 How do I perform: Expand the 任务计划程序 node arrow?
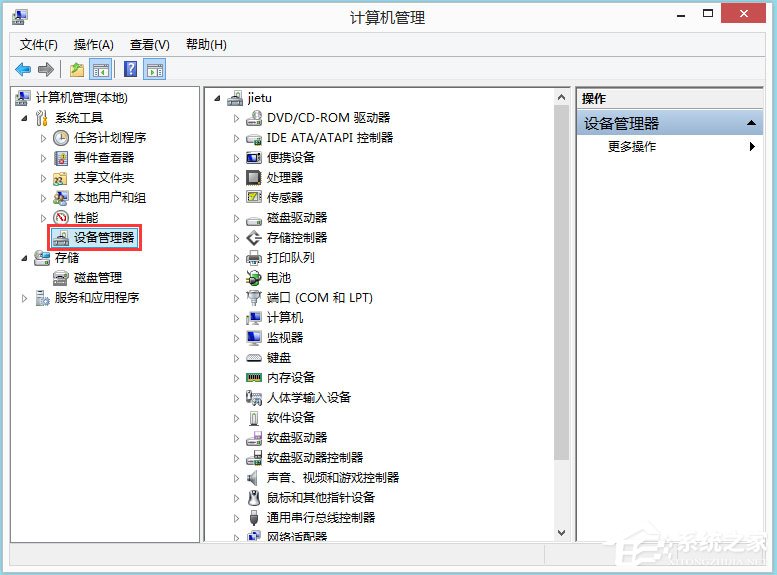coord(43,138)
